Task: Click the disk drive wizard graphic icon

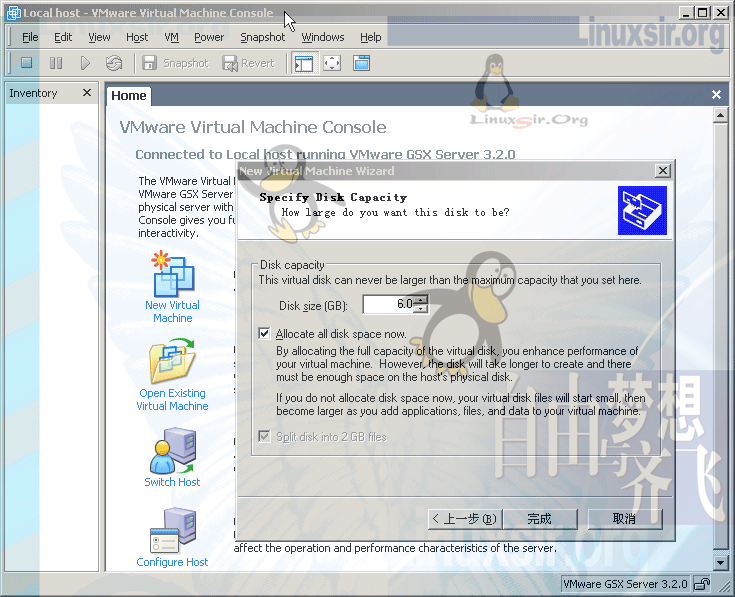Action: (x=642, y=210)
